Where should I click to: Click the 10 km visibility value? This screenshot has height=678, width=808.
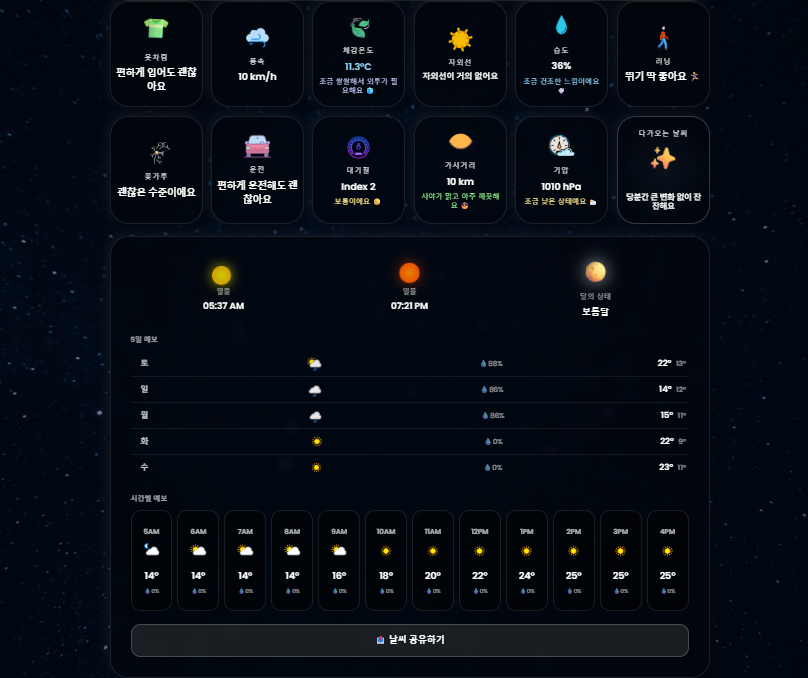(x=460, y=181)
